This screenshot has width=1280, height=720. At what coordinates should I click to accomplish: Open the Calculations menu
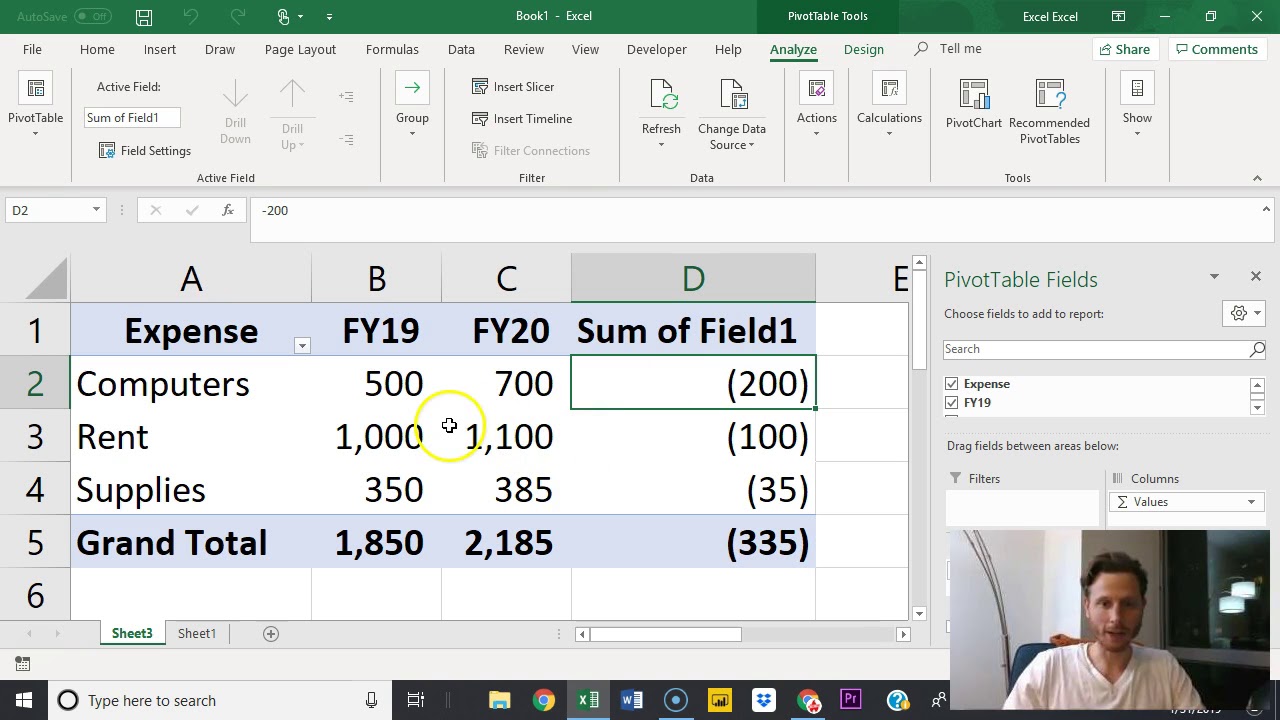(x=889, y=107)
